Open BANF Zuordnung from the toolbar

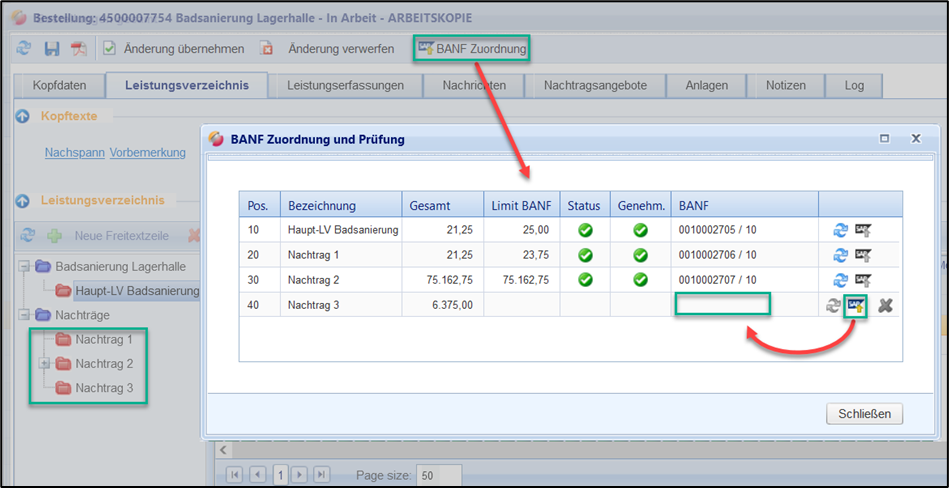[471, 48]
